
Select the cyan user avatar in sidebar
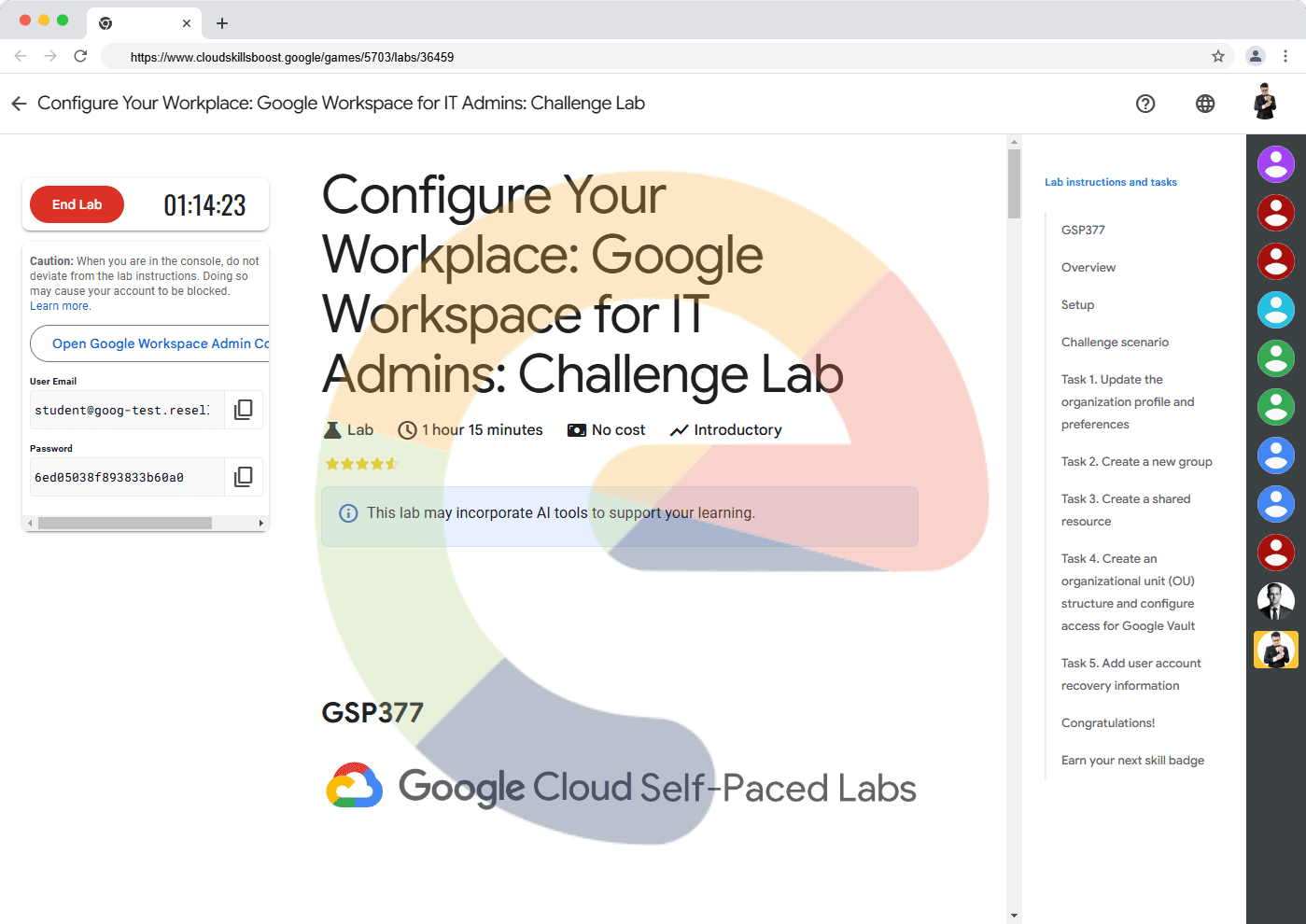[1275, 310]
